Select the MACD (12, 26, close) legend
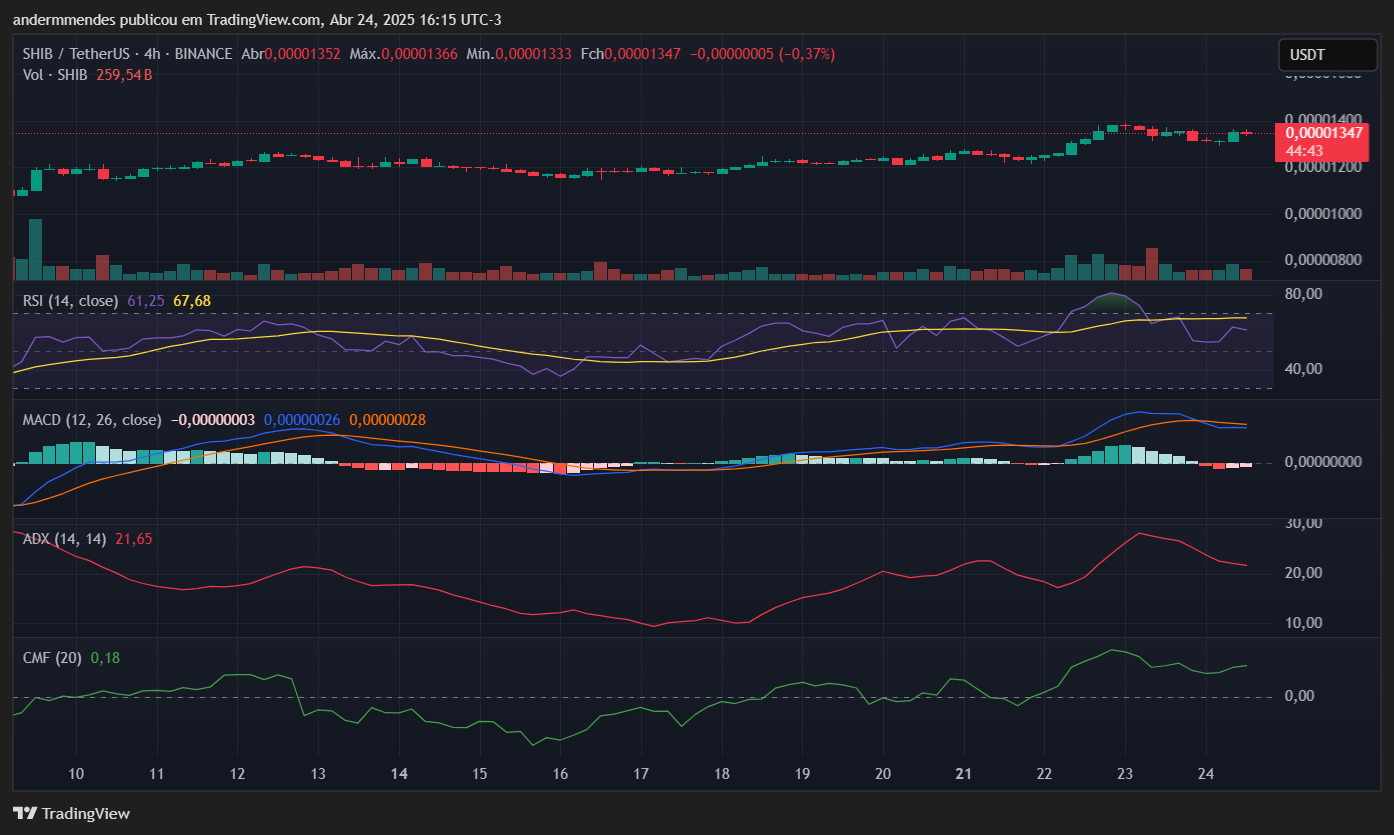Viewport: 1394px width, 835px height. point(91,420)
